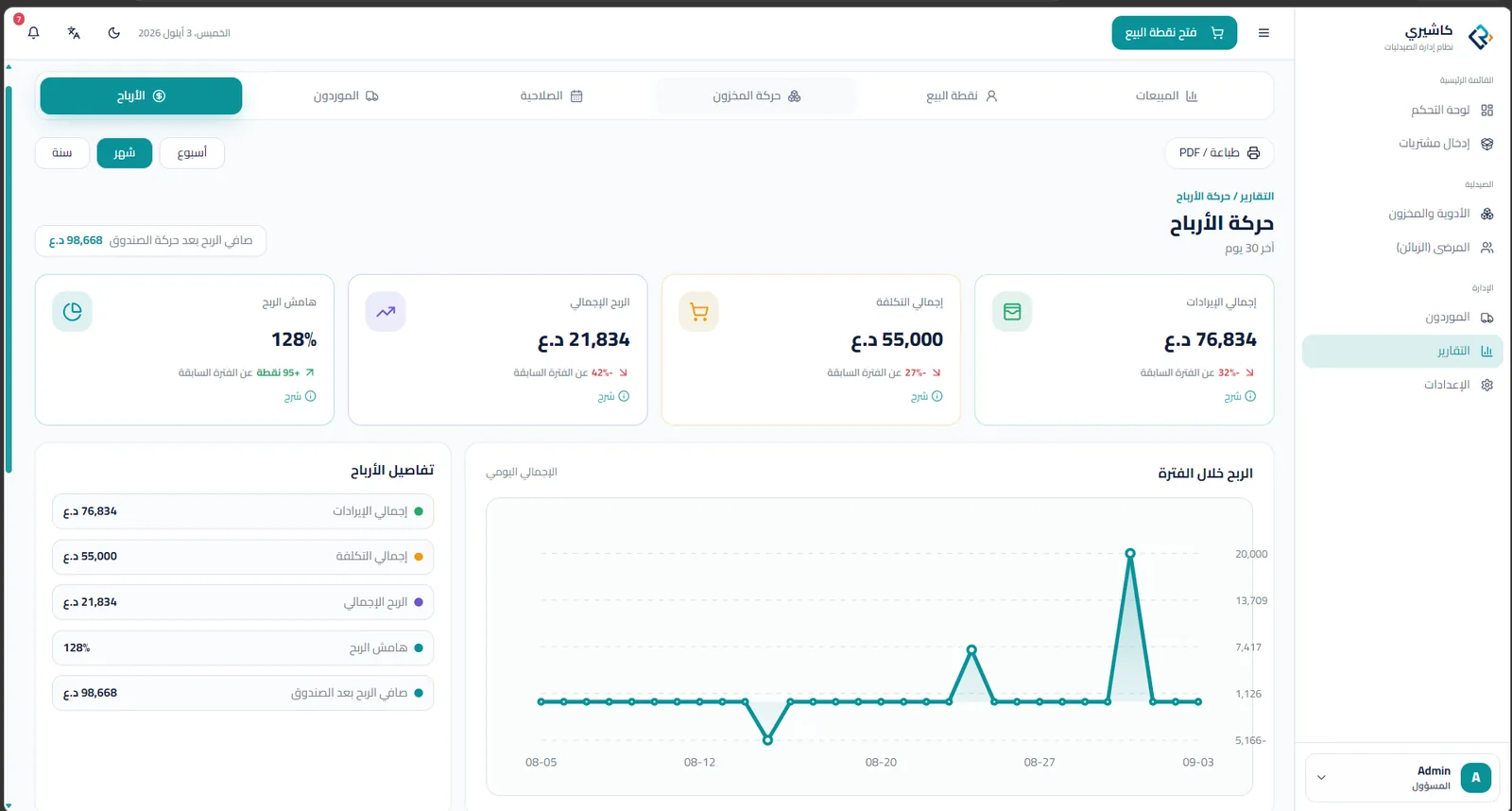
Task: Toggle dark mode moon icon
Action: 114,33
